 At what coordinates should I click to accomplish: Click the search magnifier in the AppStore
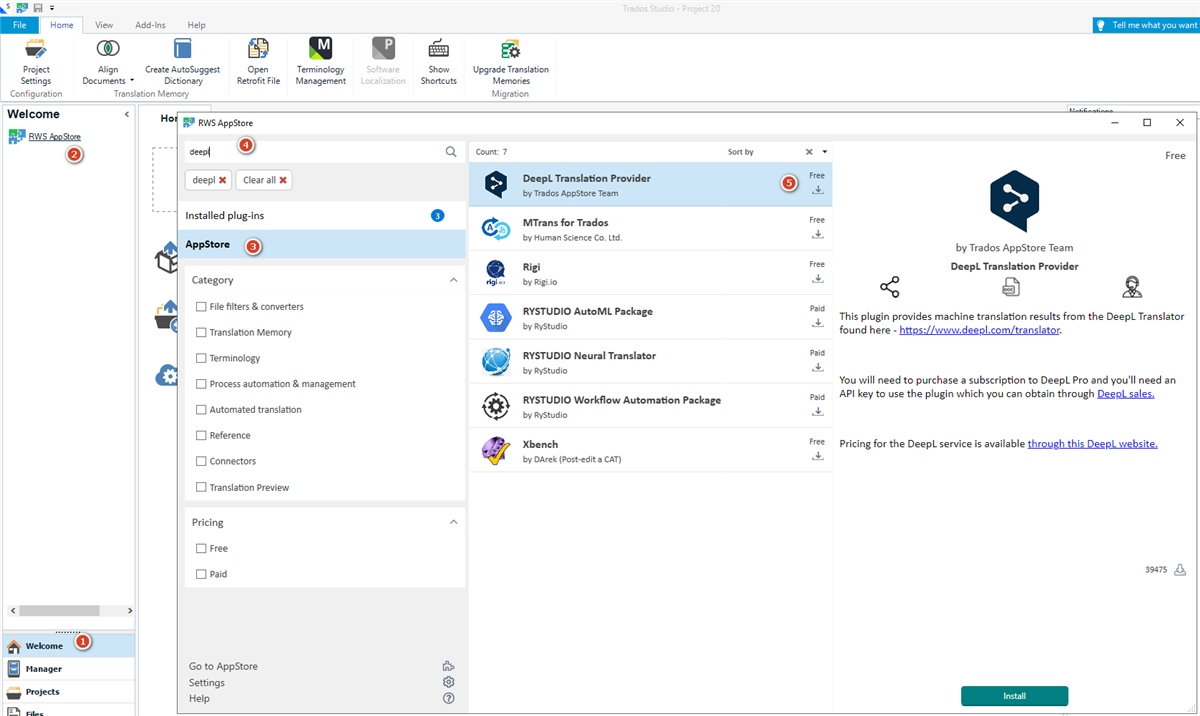click(x=451, y=151)
